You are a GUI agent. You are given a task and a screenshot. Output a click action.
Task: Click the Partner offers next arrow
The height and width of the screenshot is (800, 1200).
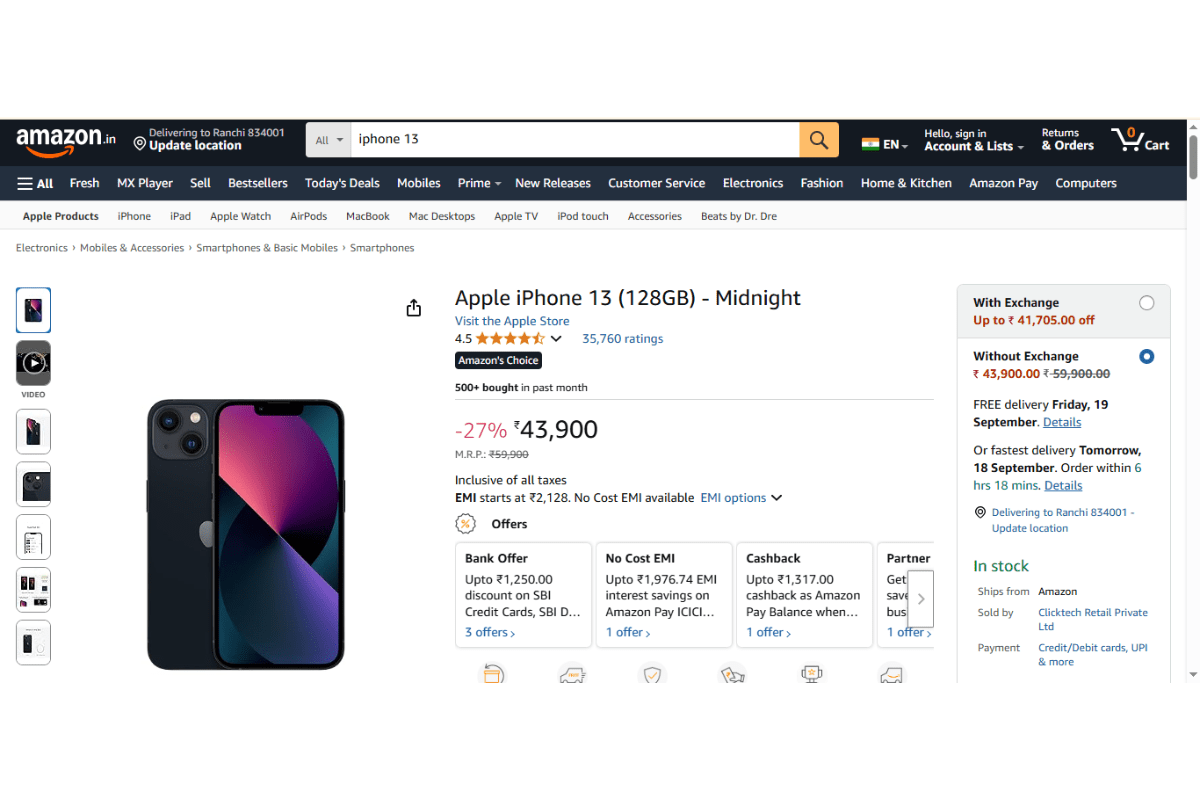[921, 597]
